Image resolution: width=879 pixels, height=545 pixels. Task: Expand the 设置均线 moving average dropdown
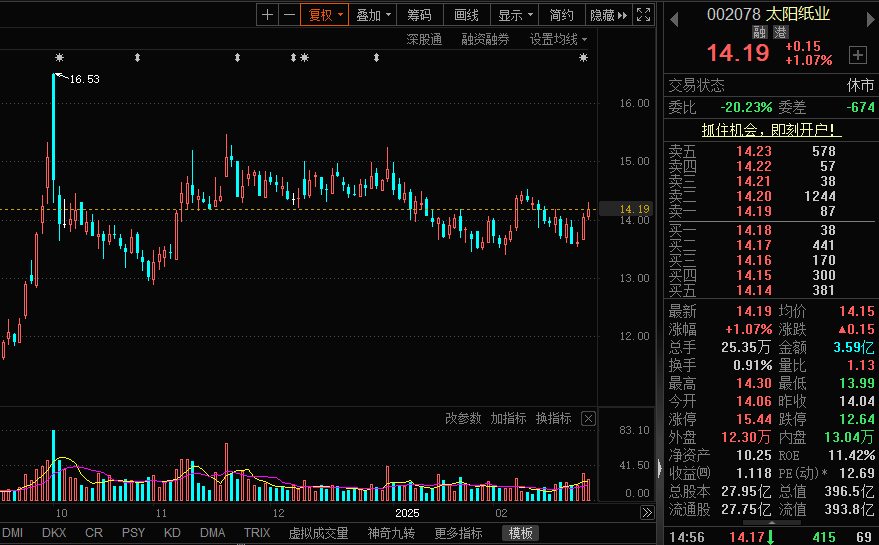(558, 39)
